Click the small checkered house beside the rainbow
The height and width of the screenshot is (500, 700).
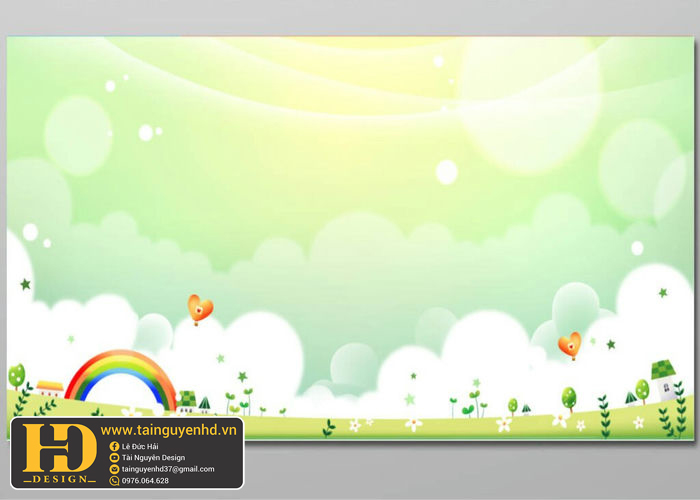tap(186, 399)
